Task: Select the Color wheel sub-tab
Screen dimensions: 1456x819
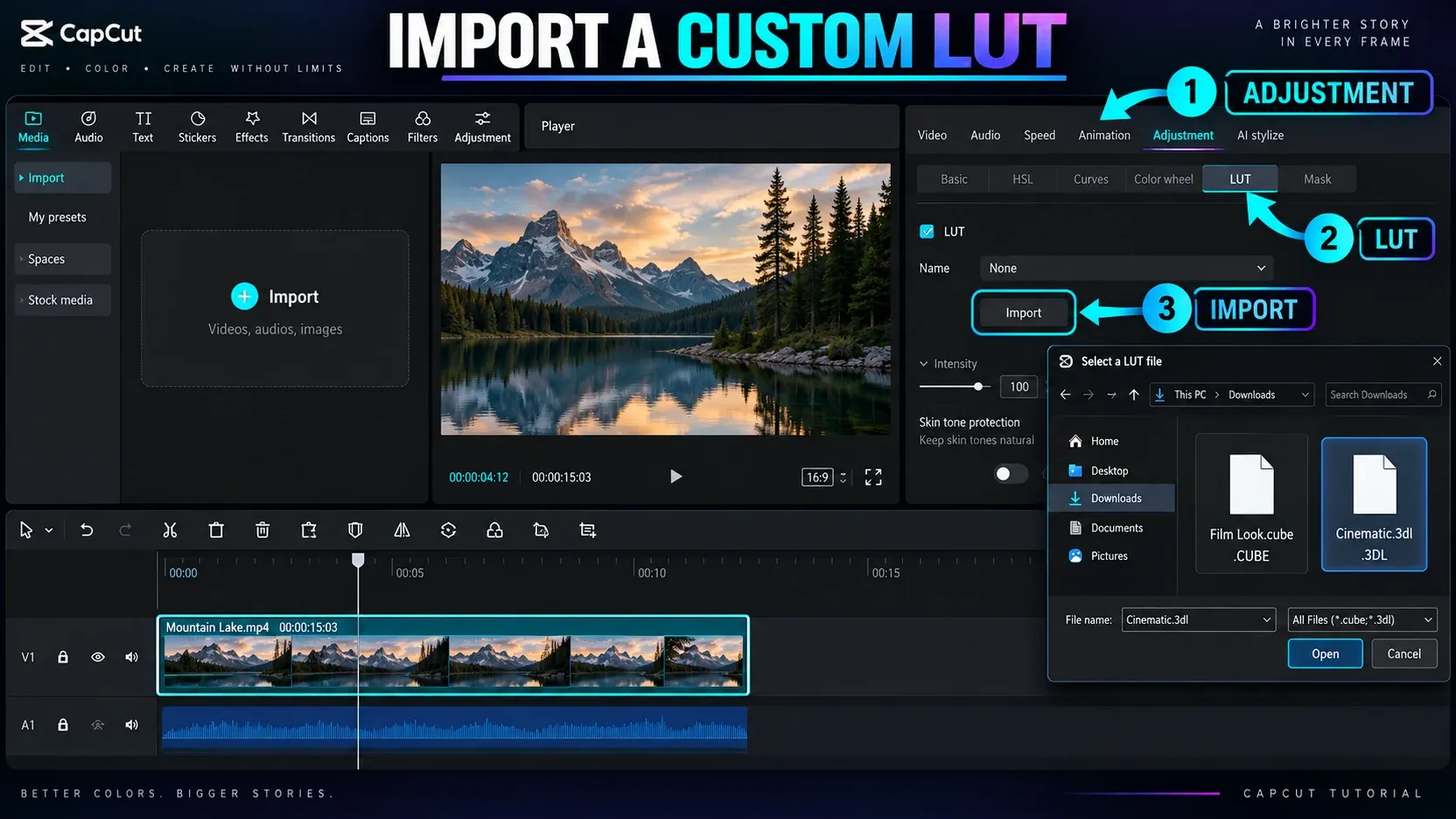Action: (1163, 179)
